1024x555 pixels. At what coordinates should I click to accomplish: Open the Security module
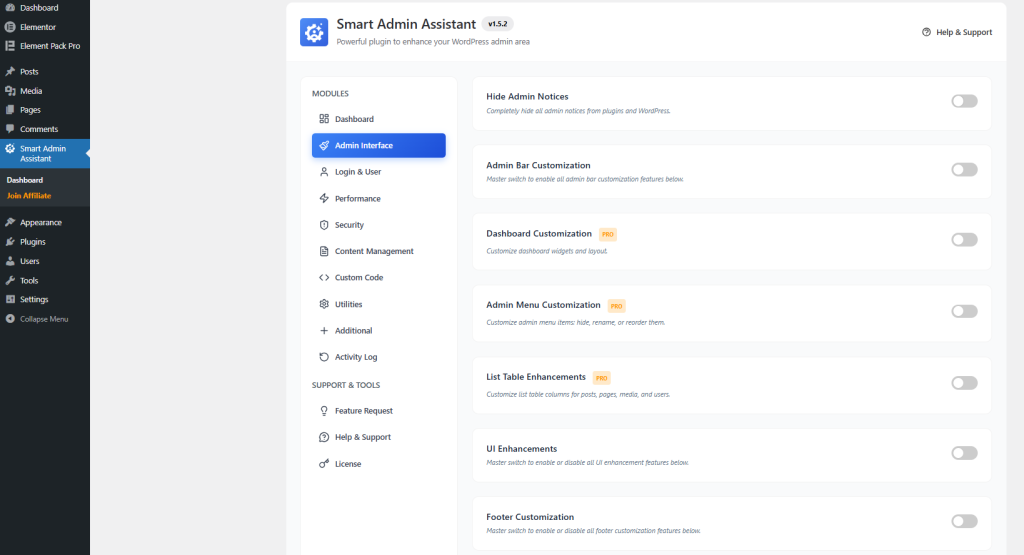(x=379, y=225)
